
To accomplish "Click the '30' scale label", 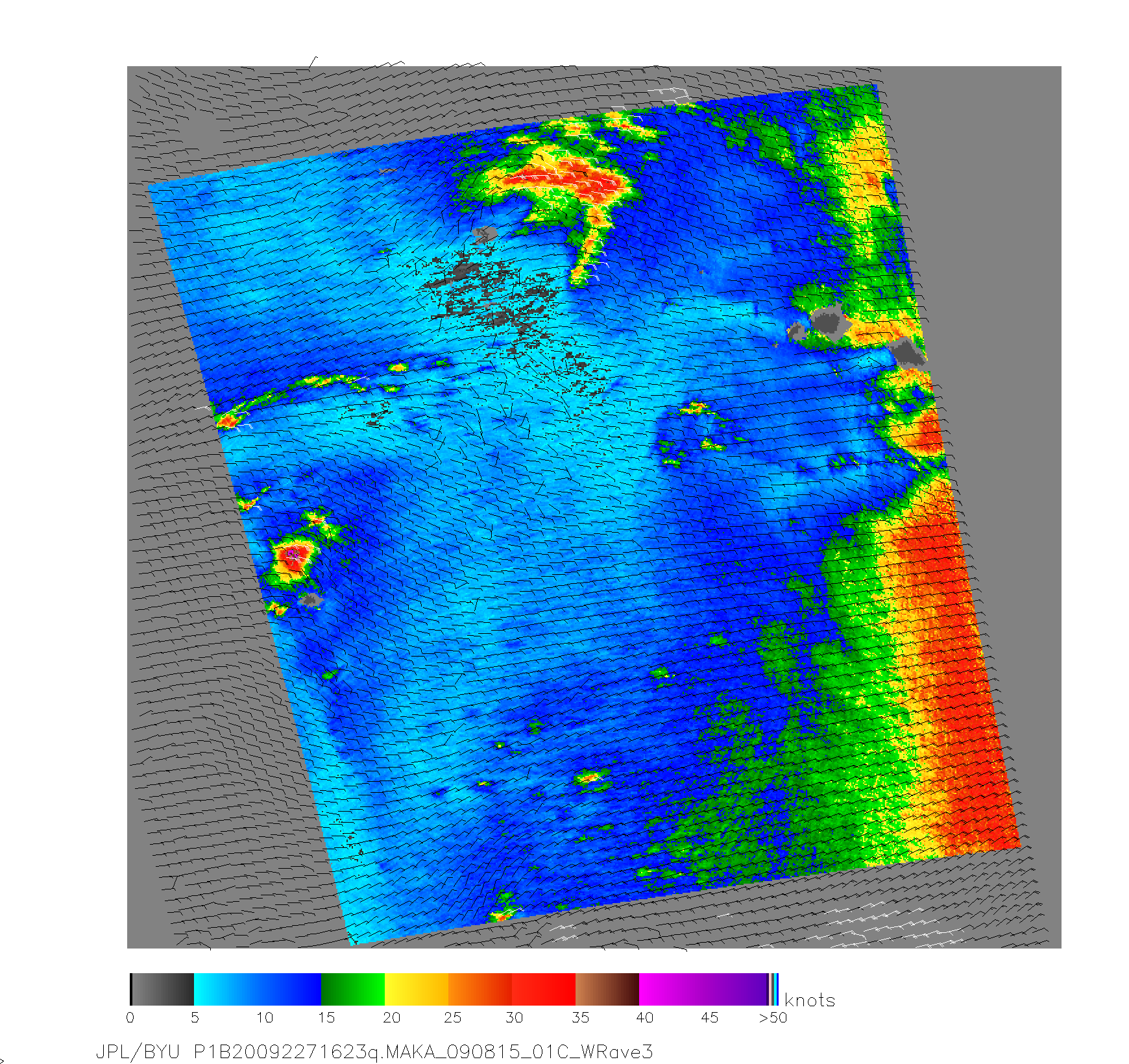I will pyautogui.click(x=515, y=1017).
